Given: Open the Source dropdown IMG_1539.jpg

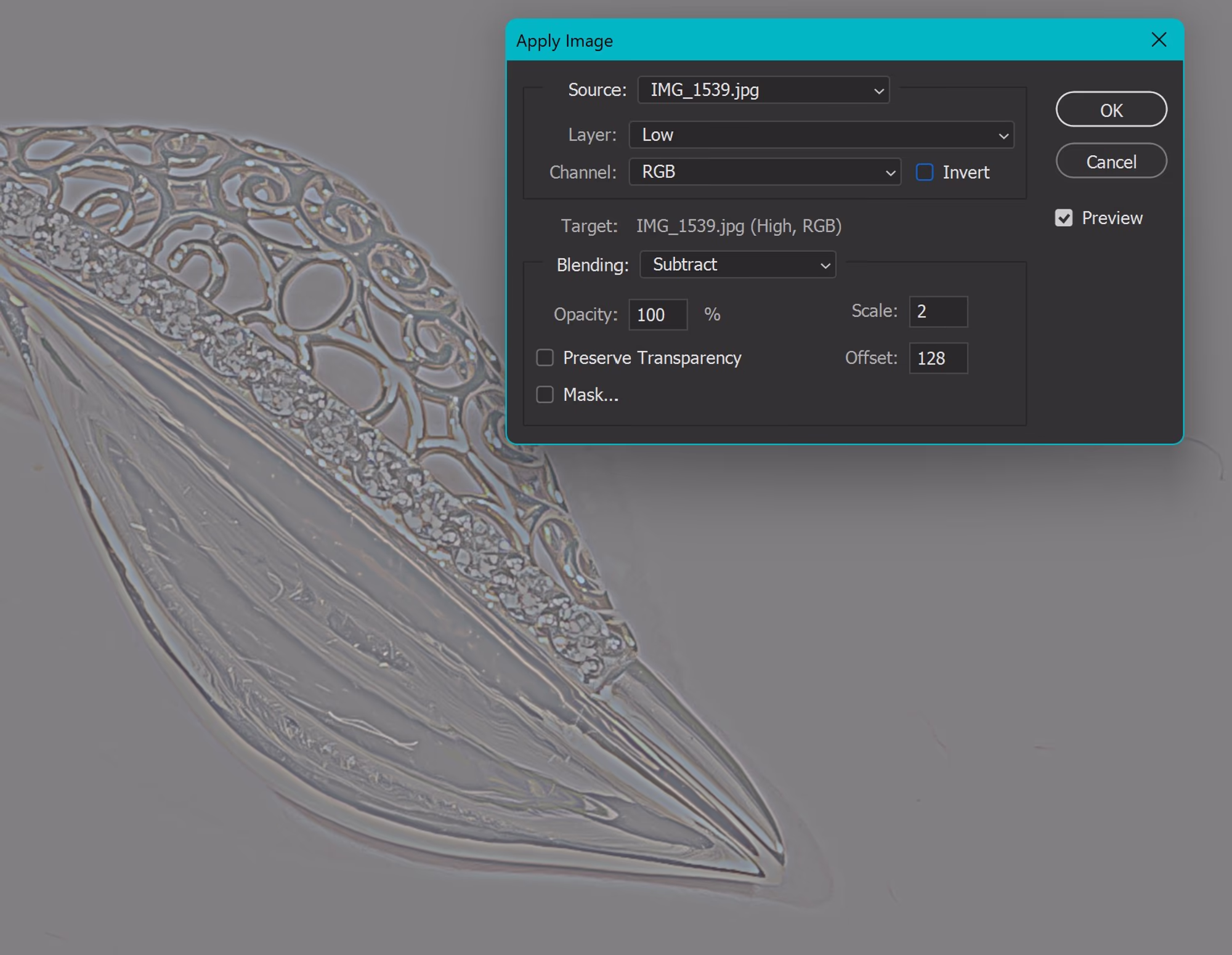Looking at the screenshot, I should [763, 91].
